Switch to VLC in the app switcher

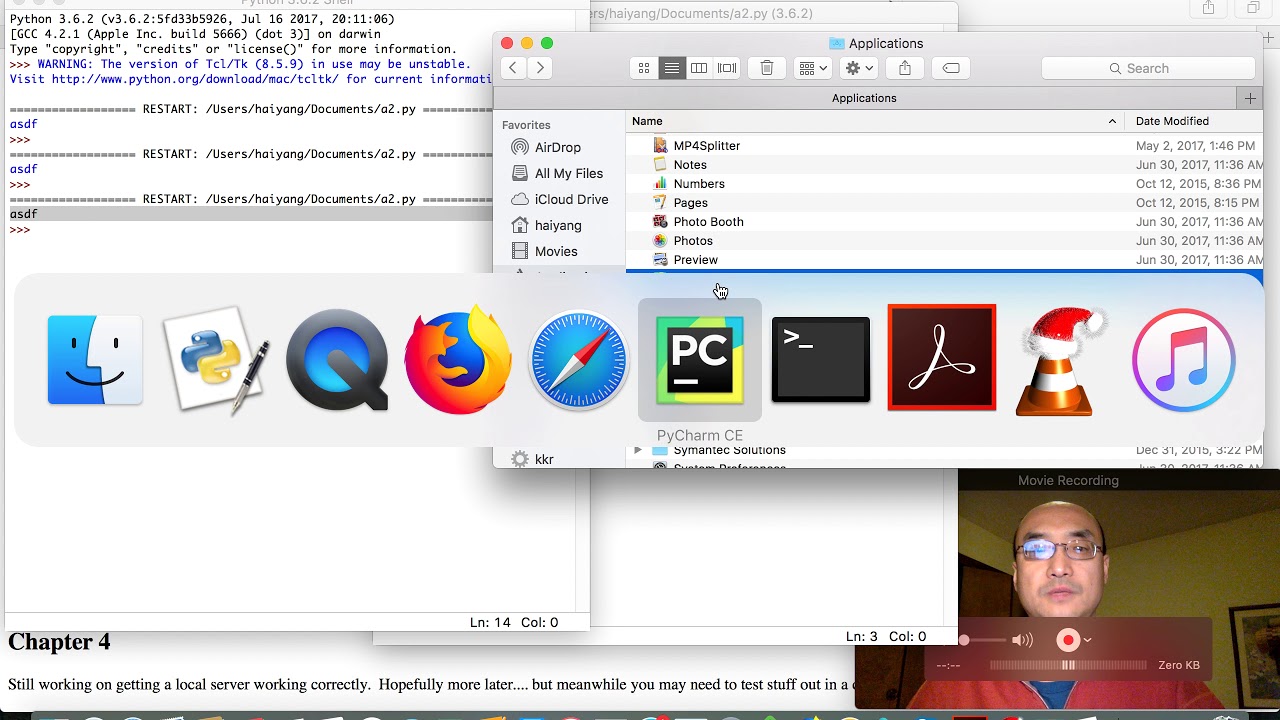1062,360
